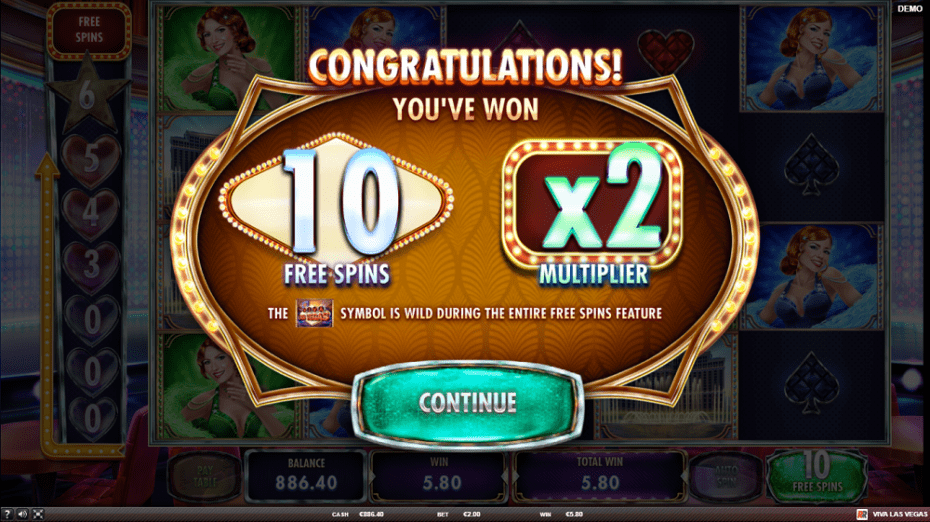Click the wild symbol thumbnail in description

point(314,313)
